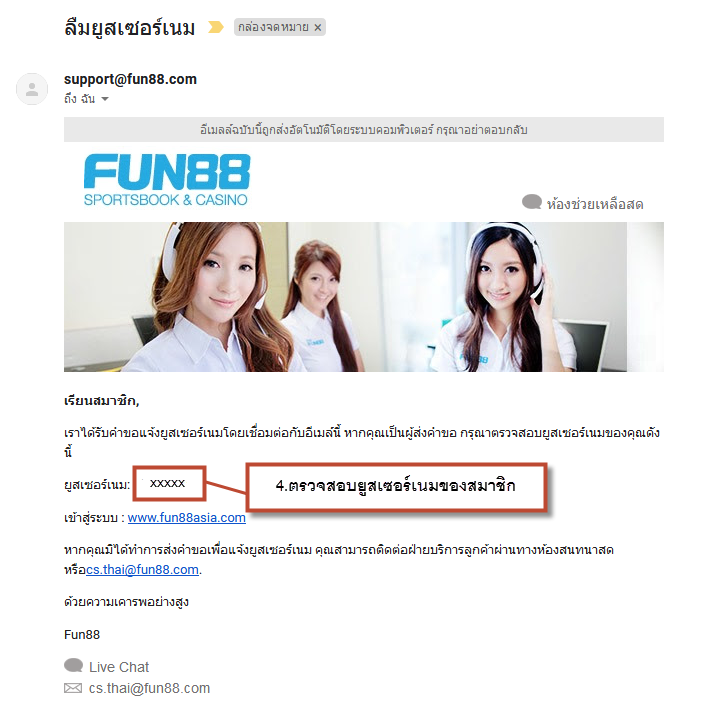Open the Live Chat text link
Viewport: 706px width, 705px height.
(x=119, y=667)
